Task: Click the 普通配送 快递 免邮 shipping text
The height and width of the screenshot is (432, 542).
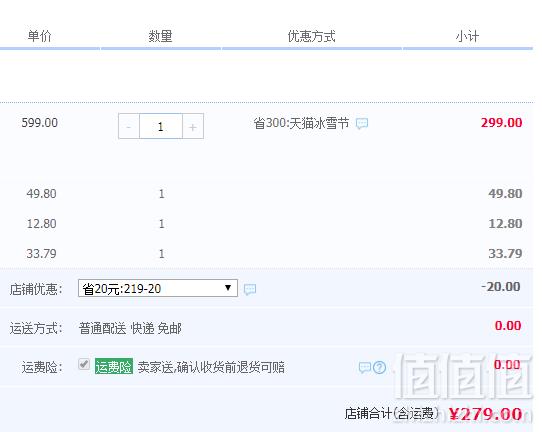Action: tap(130, 328)
